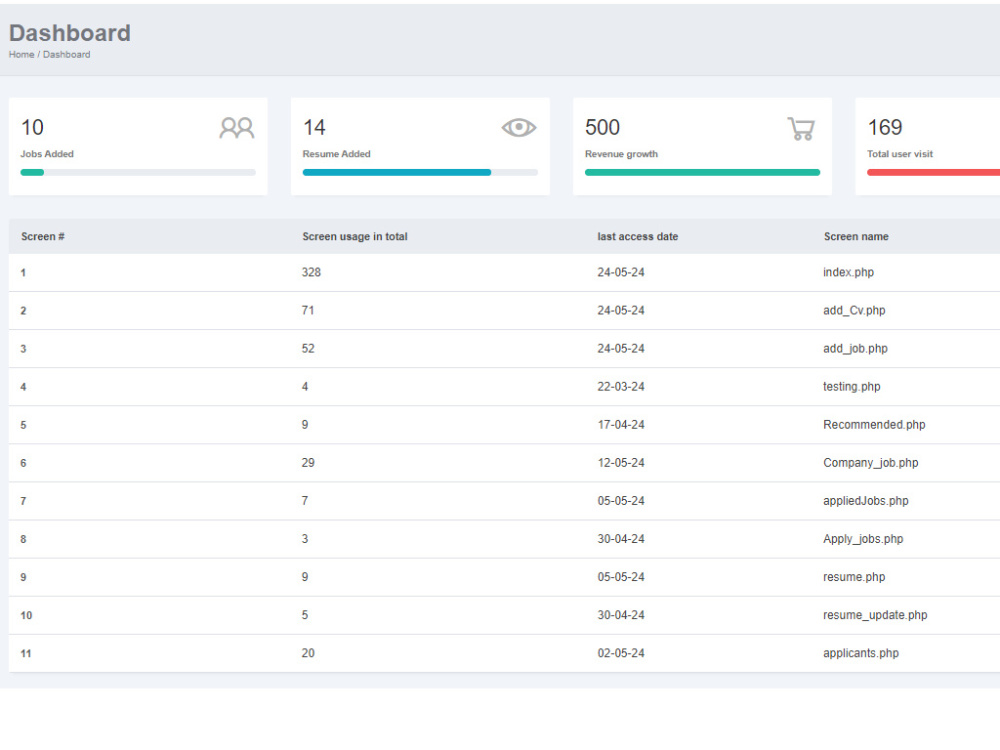Open the Home breadcrumb link
This screenshot has height=750, width=1000.
22,55
